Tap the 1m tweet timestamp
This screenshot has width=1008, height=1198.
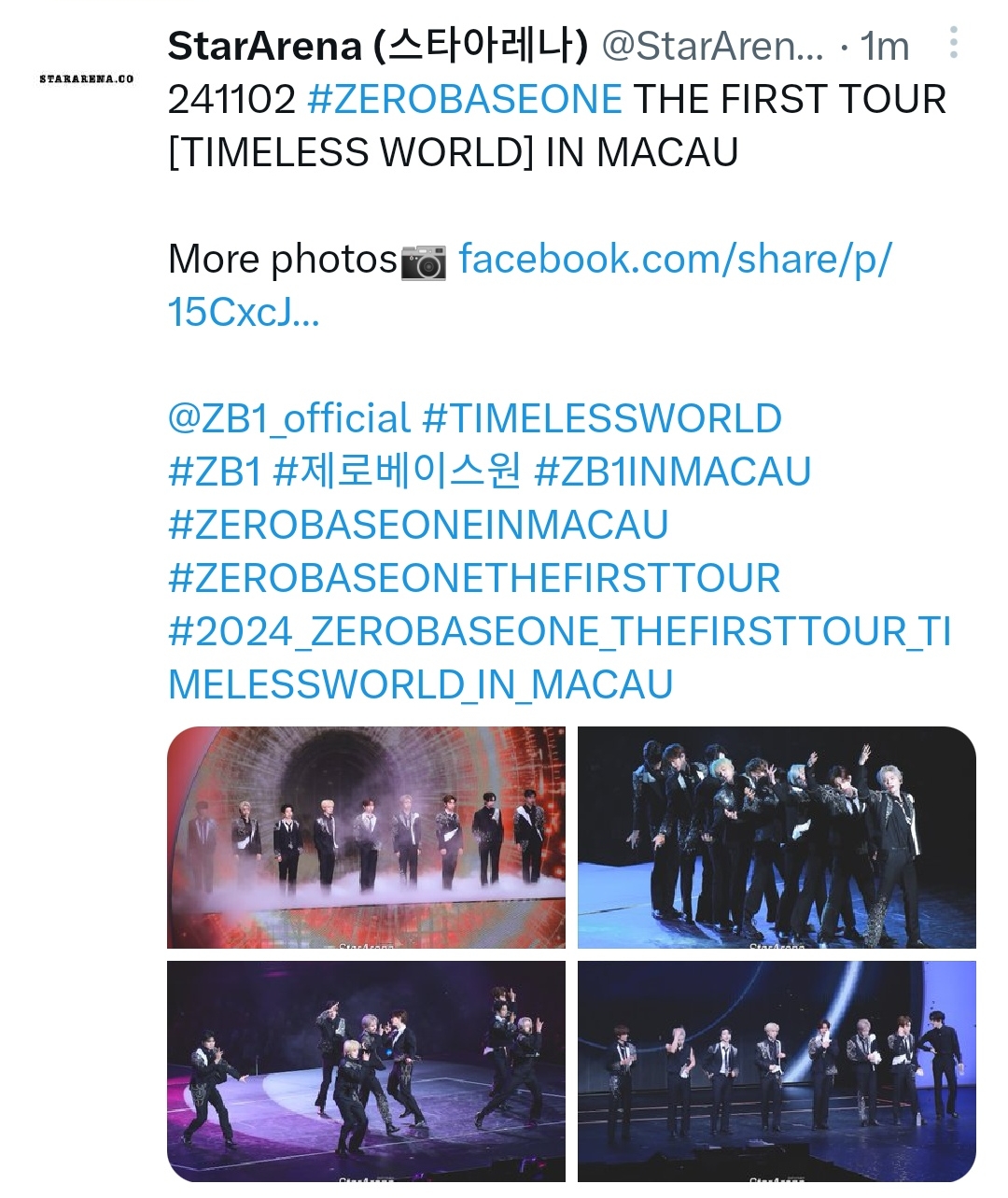(884, 46)
